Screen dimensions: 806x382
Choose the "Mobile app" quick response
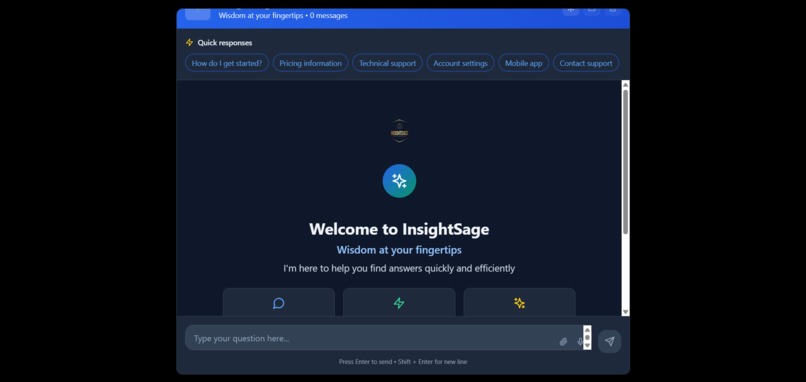pos(524,63)
